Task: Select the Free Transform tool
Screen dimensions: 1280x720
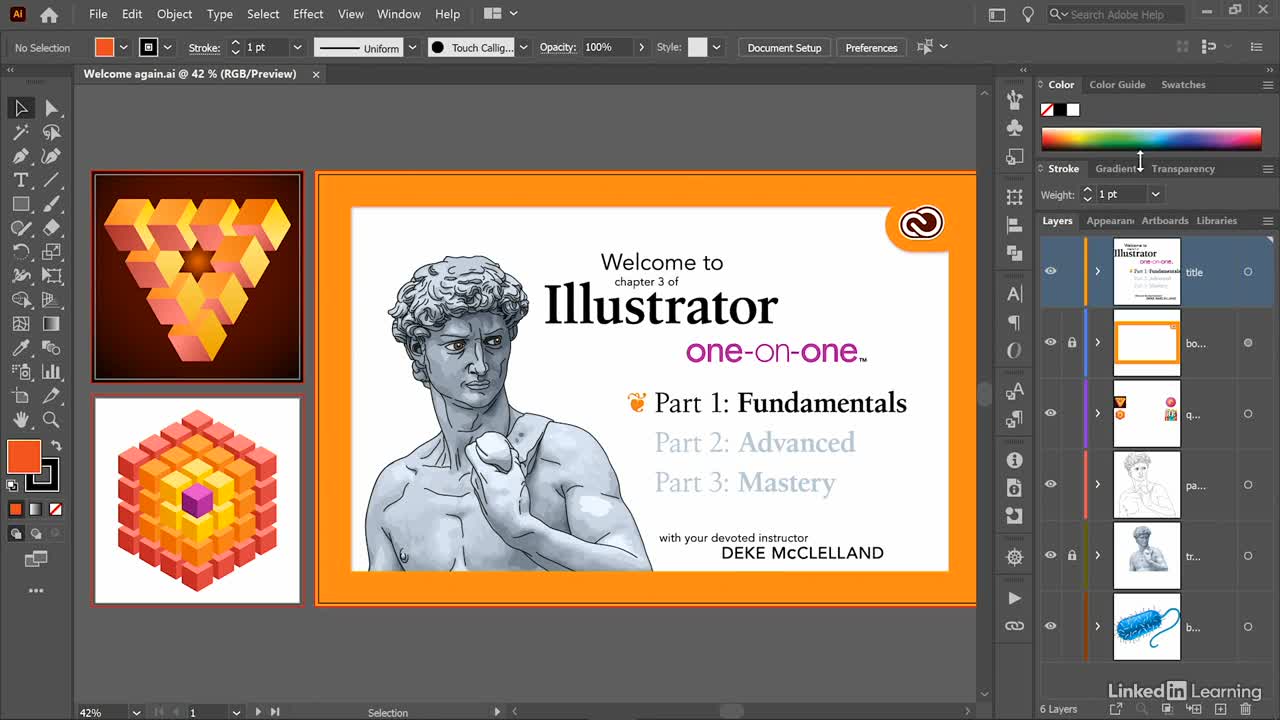Action: coord(51,276)
